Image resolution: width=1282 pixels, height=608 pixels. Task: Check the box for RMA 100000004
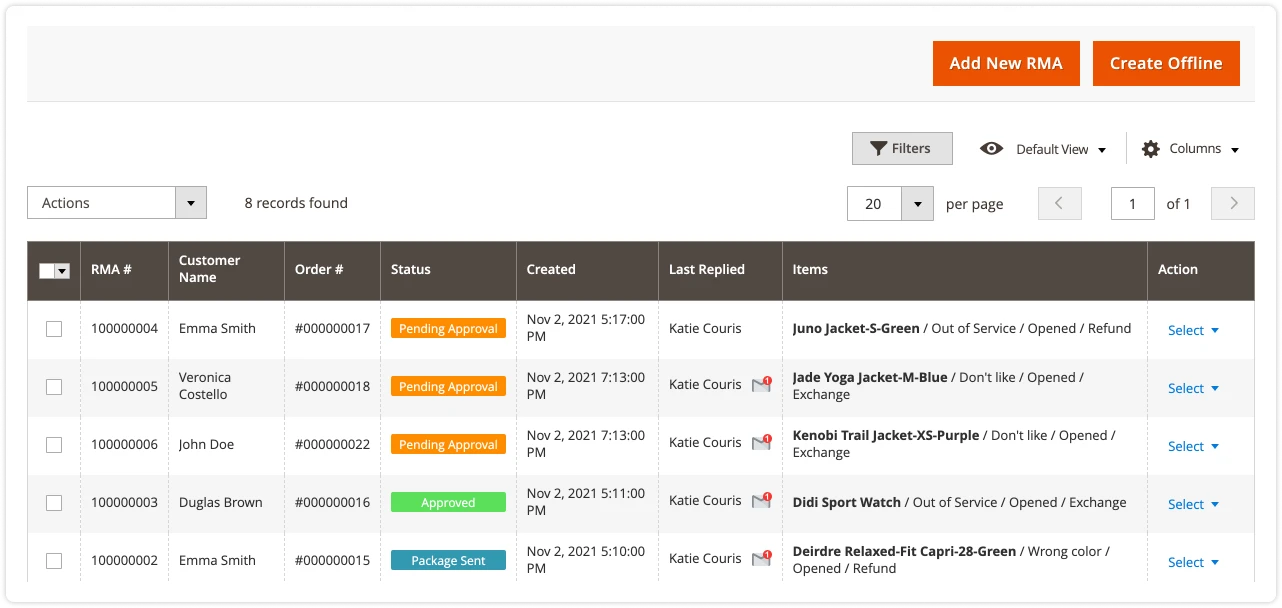(54, 329)
